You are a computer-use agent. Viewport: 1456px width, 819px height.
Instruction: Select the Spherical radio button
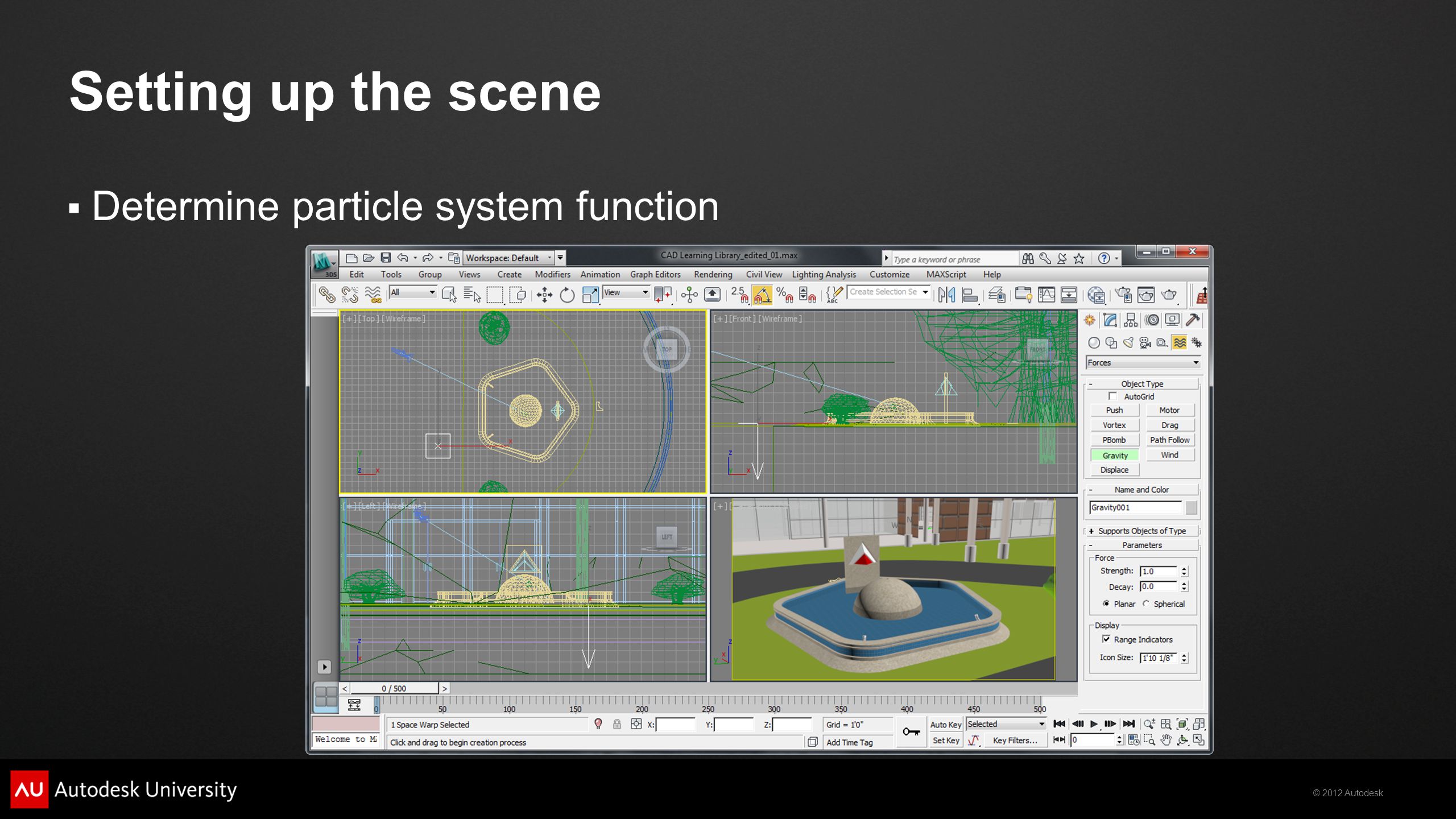point(1146,603)
